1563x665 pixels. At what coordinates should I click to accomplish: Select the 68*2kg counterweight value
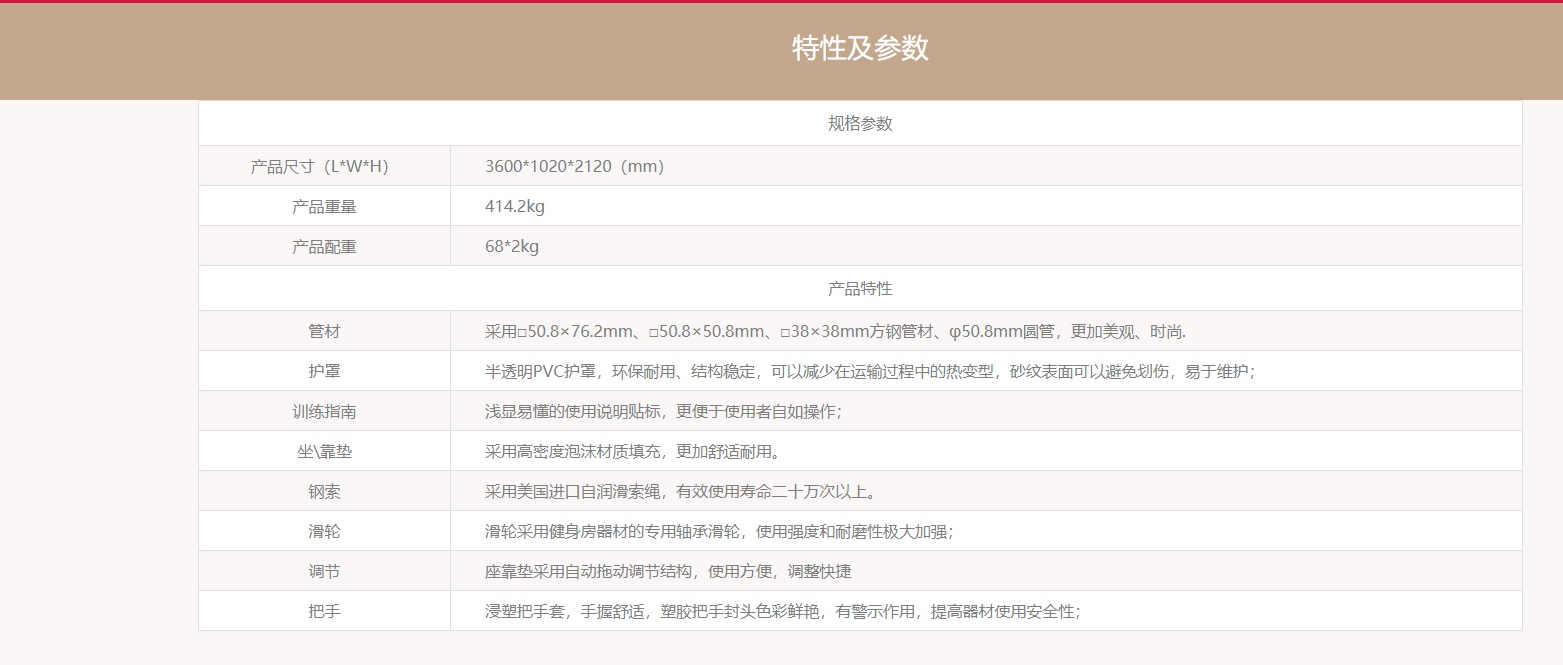(x=511, y=247)
